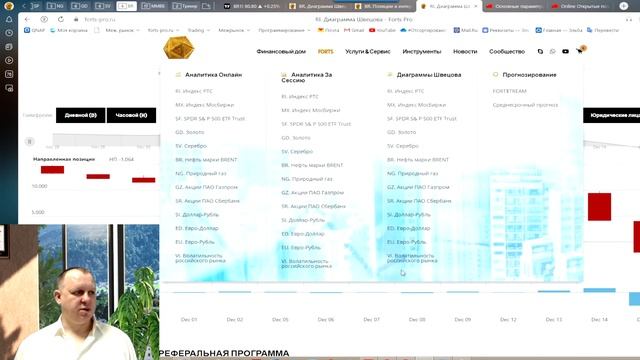Open the BR. Позиции tab
The height and width of the screenshot is (360, 640).
click(383, 6)
